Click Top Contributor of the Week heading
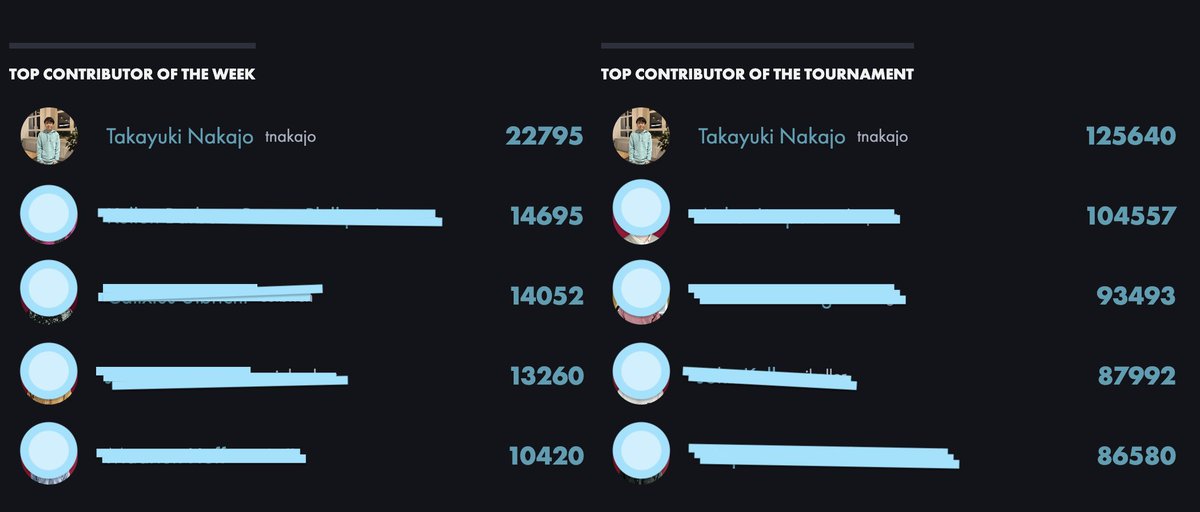The width and height of the screenshot is (1200, 512). pos(132,74)
